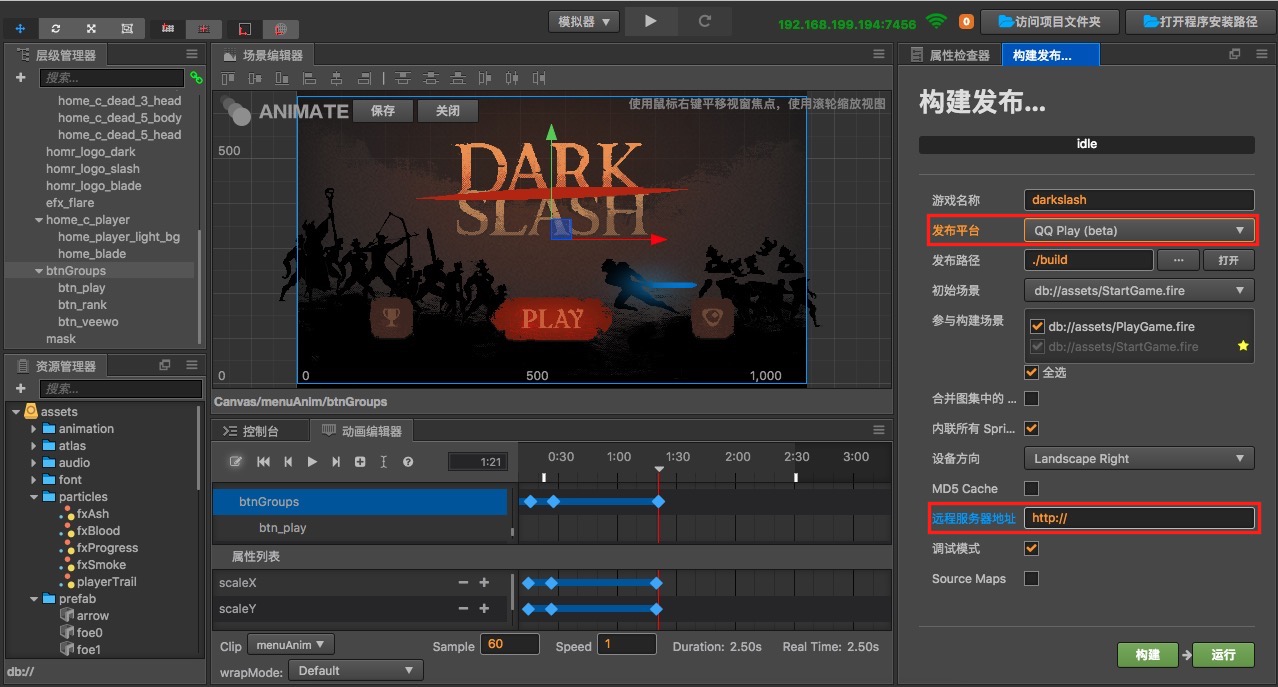Click the 关闭 close animation button
The image size is (1278, 687).
(448, 111)
